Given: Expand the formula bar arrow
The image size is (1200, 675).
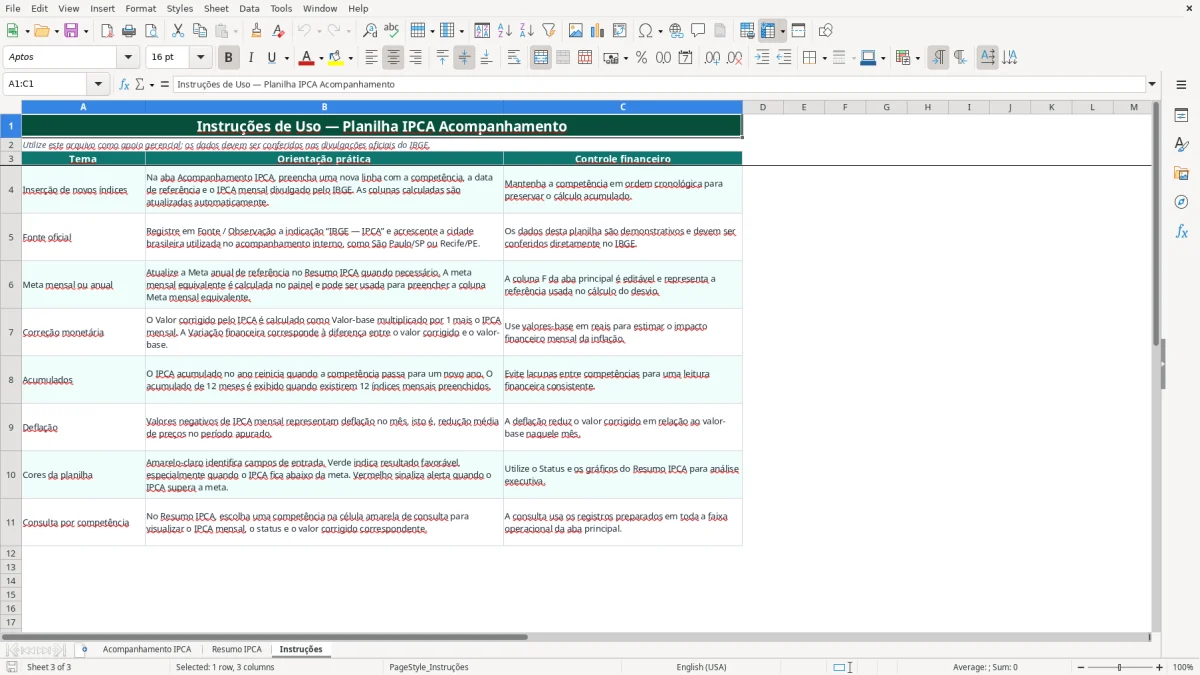Looking at the screenshot, I should pos(1152,84).
